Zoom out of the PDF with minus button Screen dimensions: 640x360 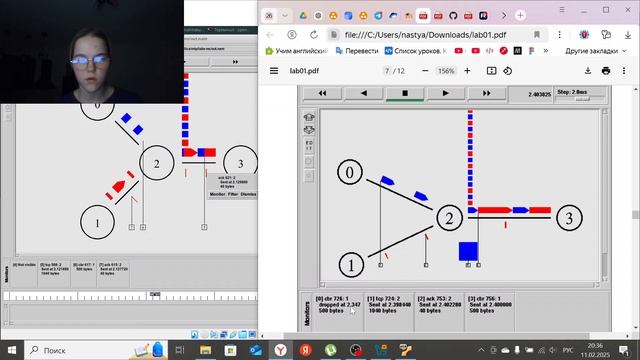(x=425, y=71)
